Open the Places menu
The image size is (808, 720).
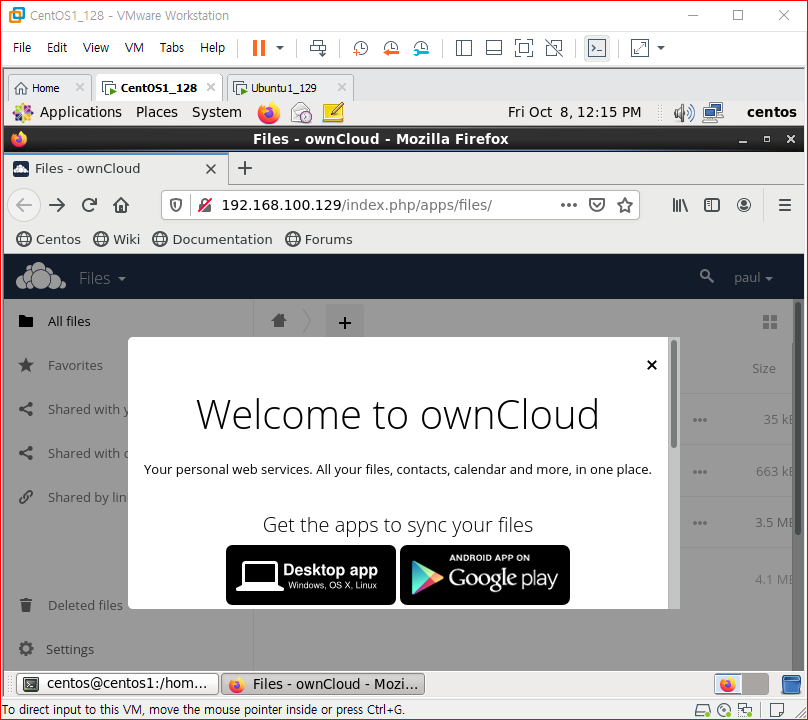tap(157, 112)
